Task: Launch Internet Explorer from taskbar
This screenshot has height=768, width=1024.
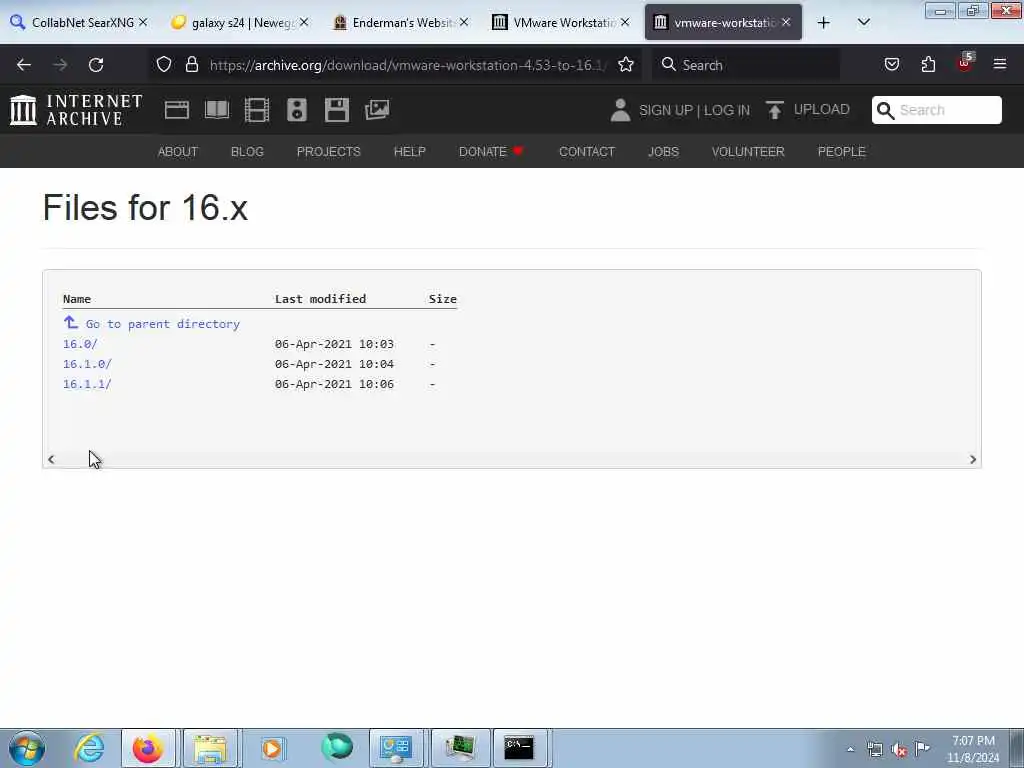Action: [89, 748]
